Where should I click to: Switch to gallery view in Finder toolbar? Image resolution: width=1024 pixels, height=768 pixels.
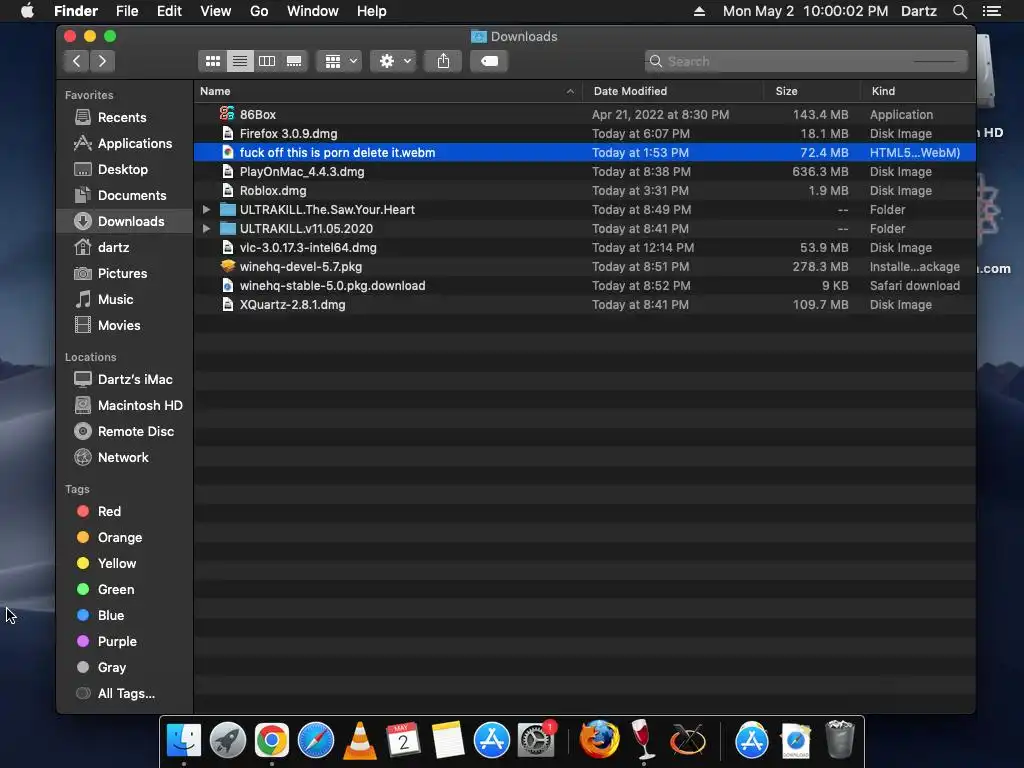pyautogui.click(x=294, y=61)
